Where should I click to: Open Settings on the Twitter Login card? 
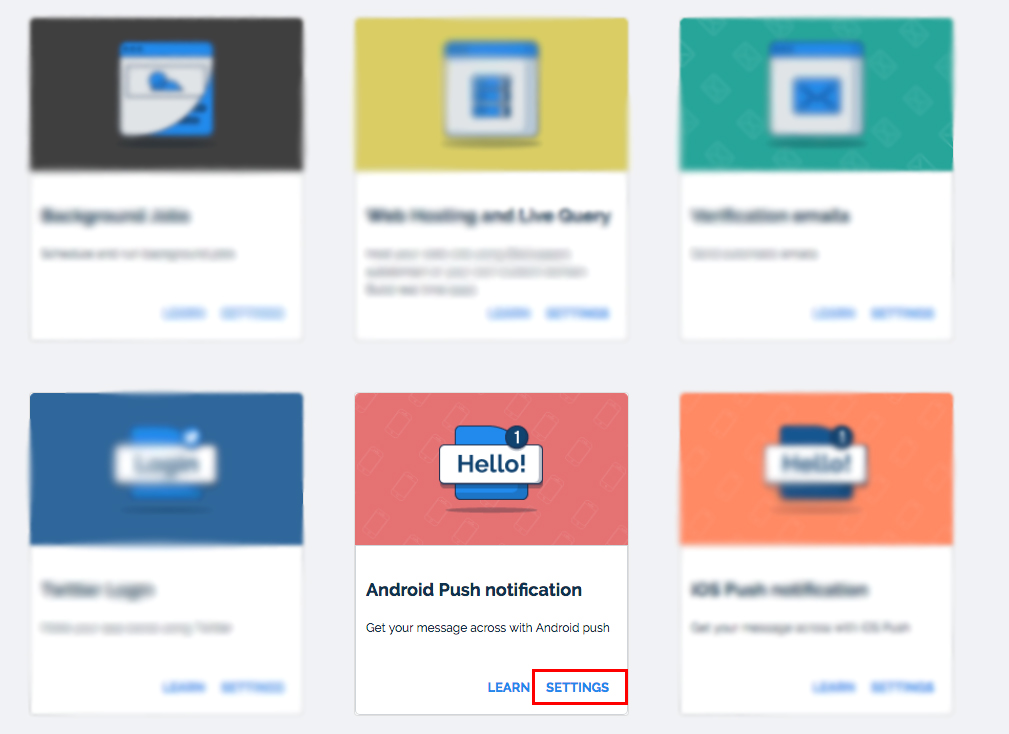[252, 687]
